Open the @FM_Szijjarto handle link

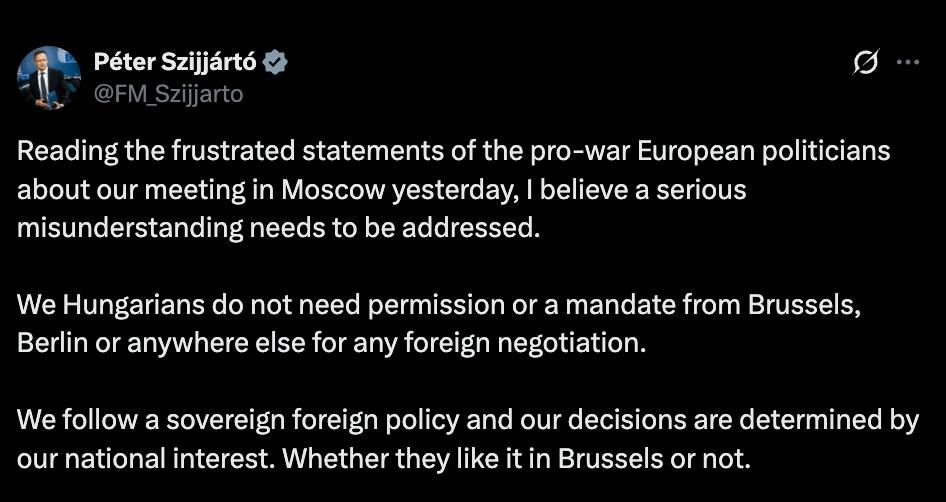pyautogui.click(x=168, y=94)
